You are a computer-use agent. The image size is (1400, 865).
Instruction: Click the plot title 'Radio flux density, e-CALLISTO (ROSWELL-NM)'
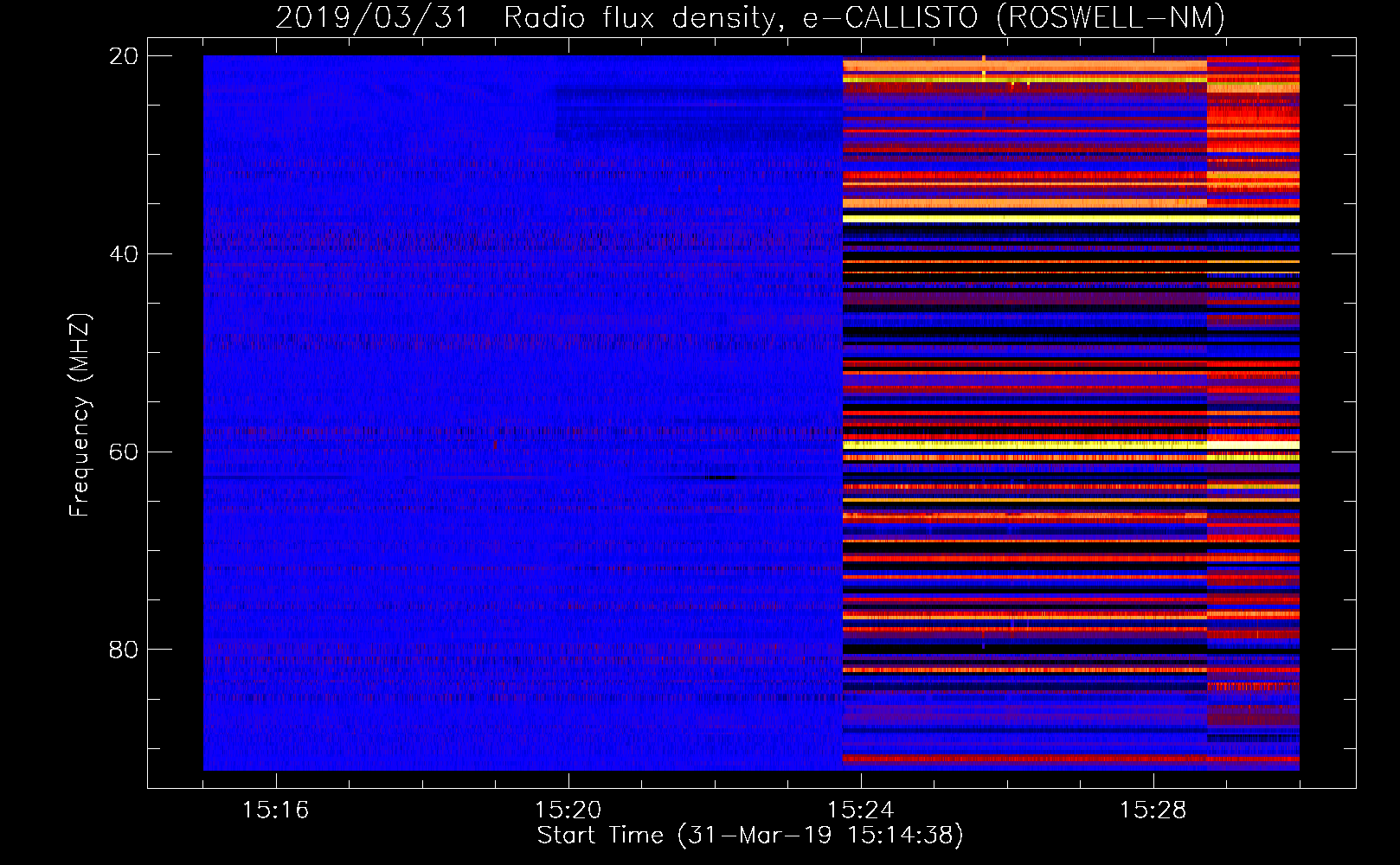tap(864, 17)
